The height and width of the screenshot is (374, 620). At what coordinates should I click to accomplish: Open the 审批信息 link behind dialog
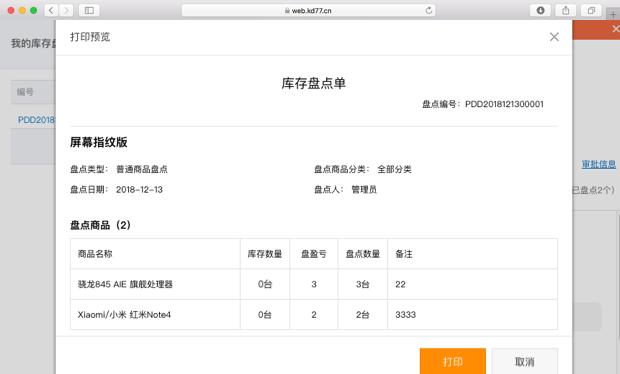click(x=599, y=164)
